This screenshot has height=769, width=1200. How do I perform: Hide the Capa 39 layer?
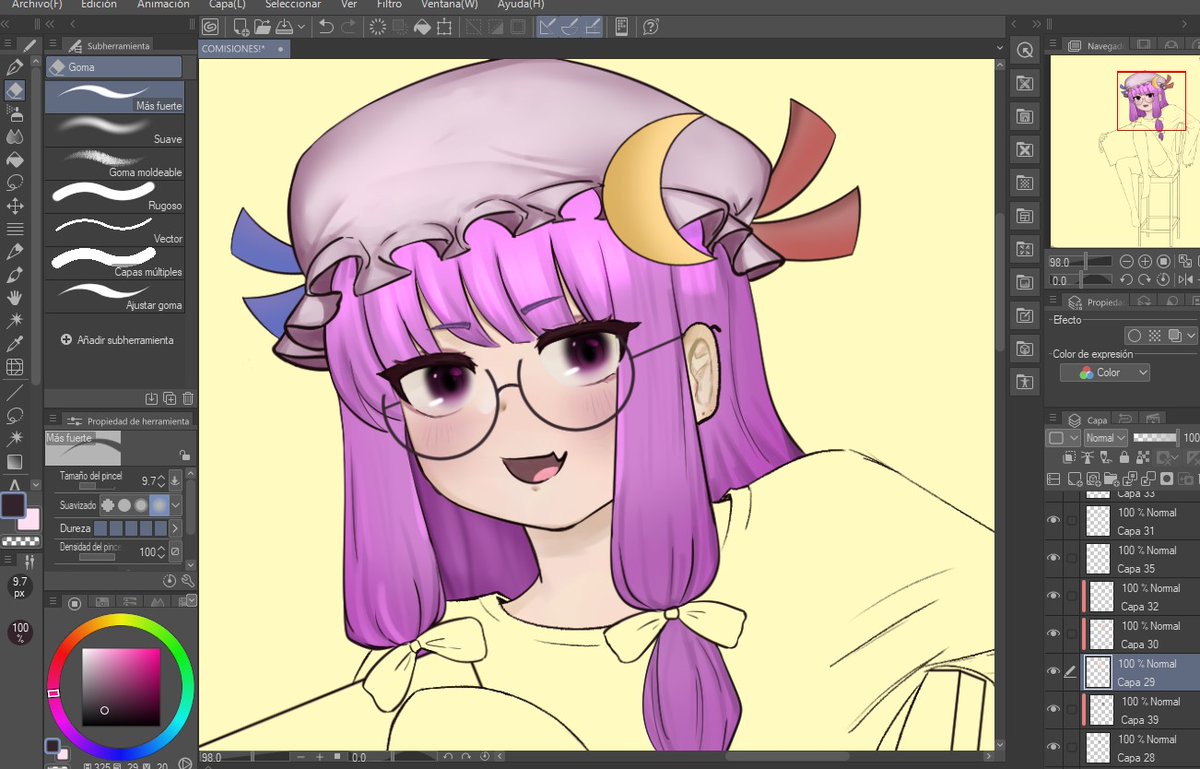point(1053,709)
